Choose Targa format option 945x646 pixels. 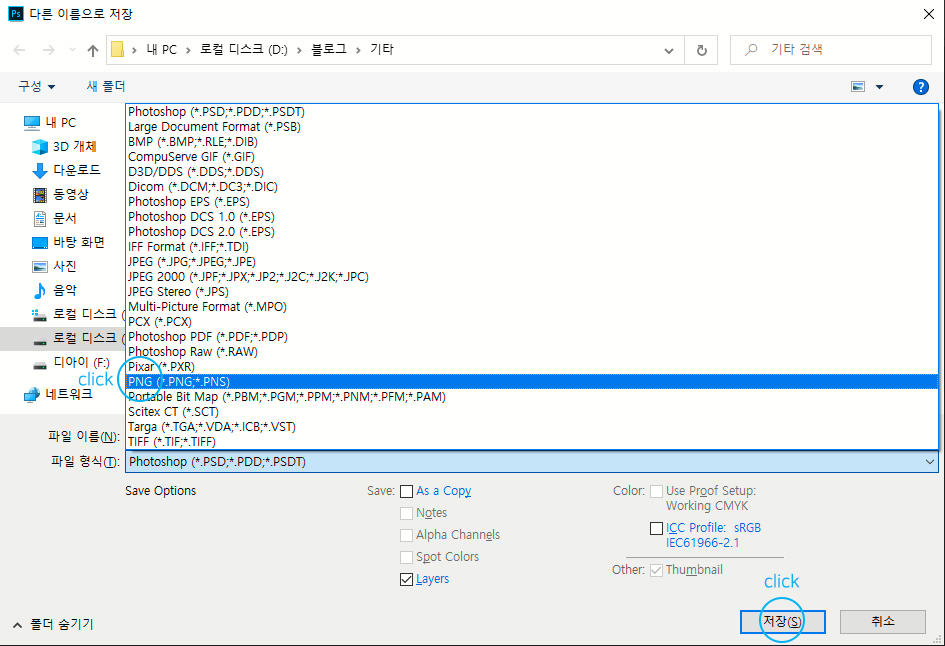point(532,427)
